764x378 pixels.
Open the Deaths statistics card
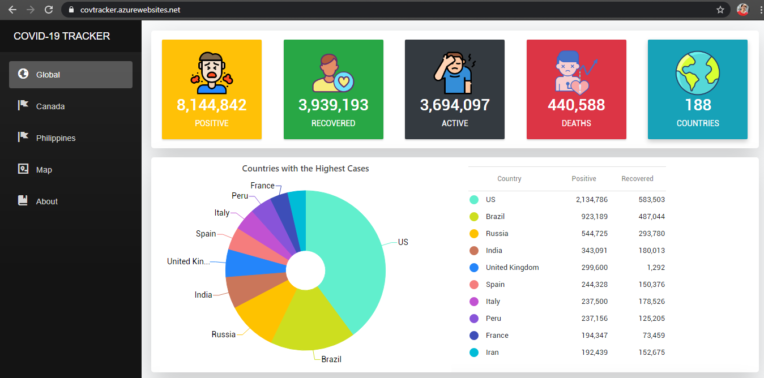coord(576,89)
